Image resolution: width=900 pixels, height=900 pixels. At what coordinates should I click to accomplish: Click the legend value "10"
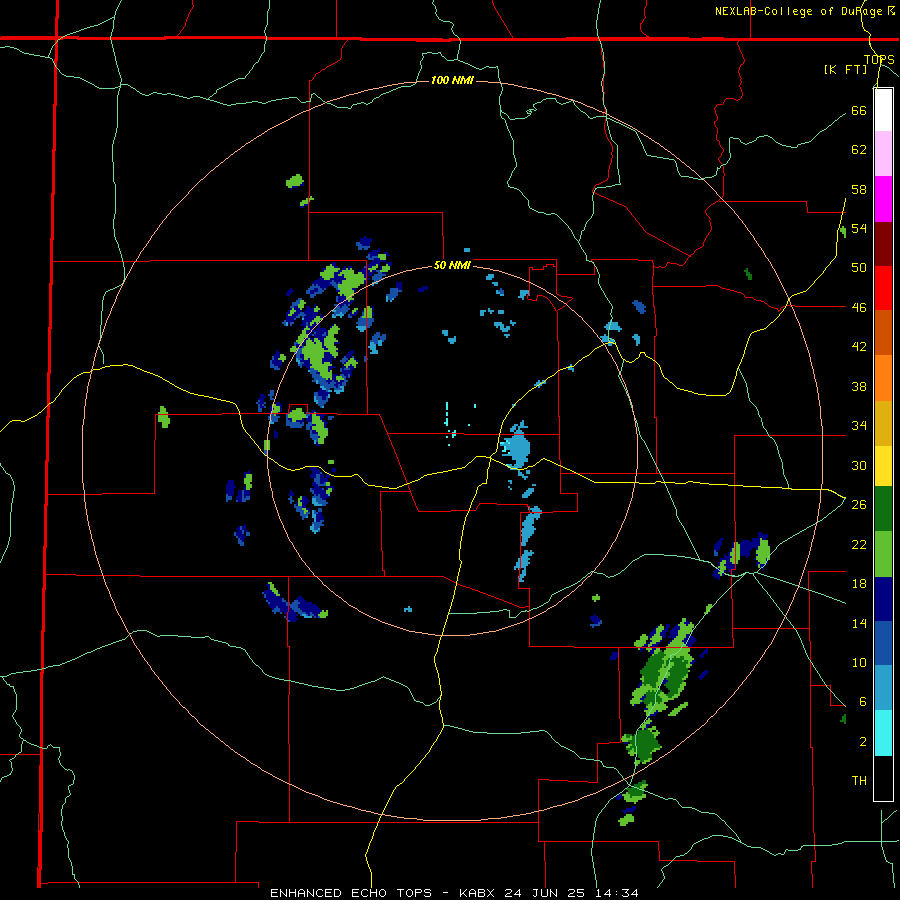859,662
